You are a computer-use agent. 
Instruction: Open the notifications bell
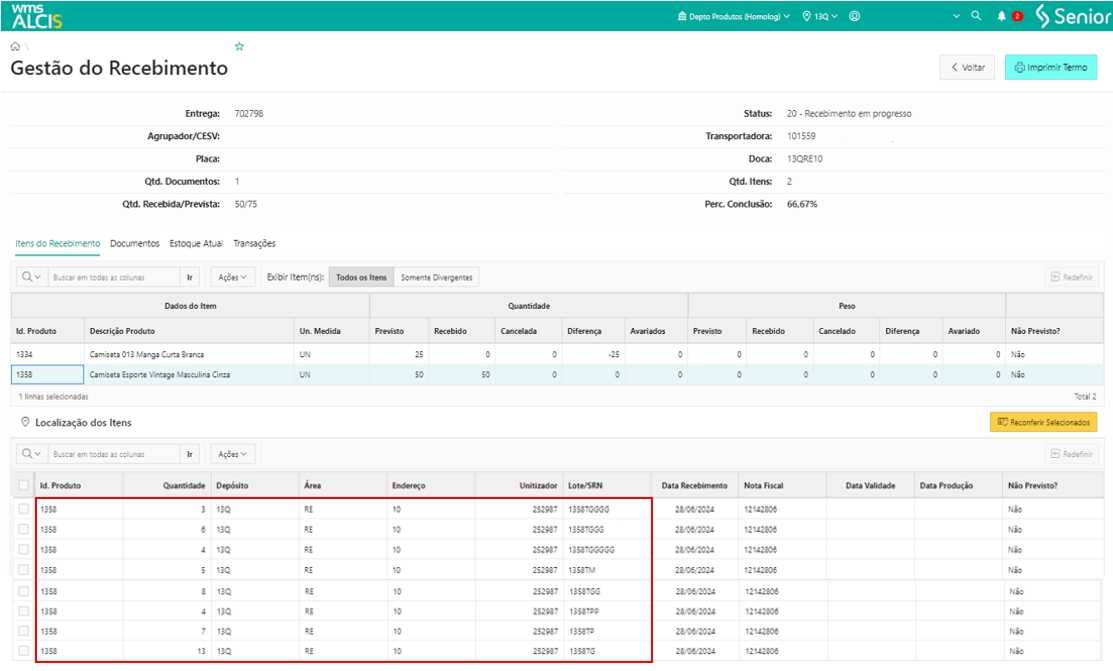[1001, 16]
